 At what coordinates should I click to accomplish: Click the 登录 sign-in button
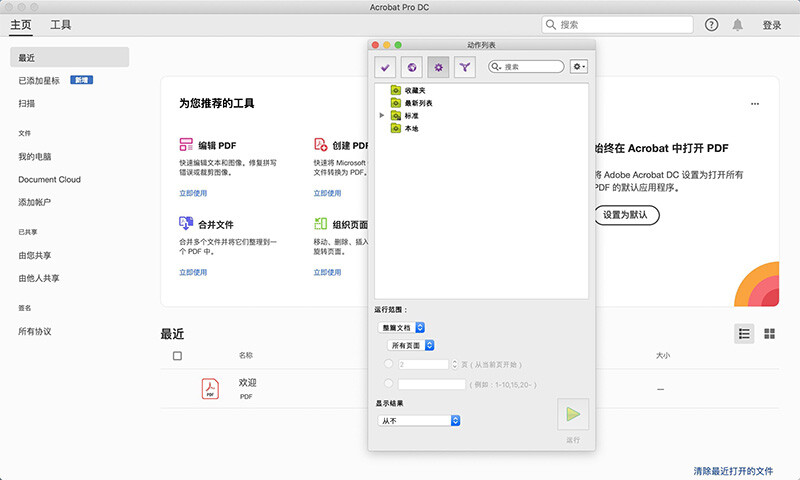pyautogui.click(x=772, y=25)
